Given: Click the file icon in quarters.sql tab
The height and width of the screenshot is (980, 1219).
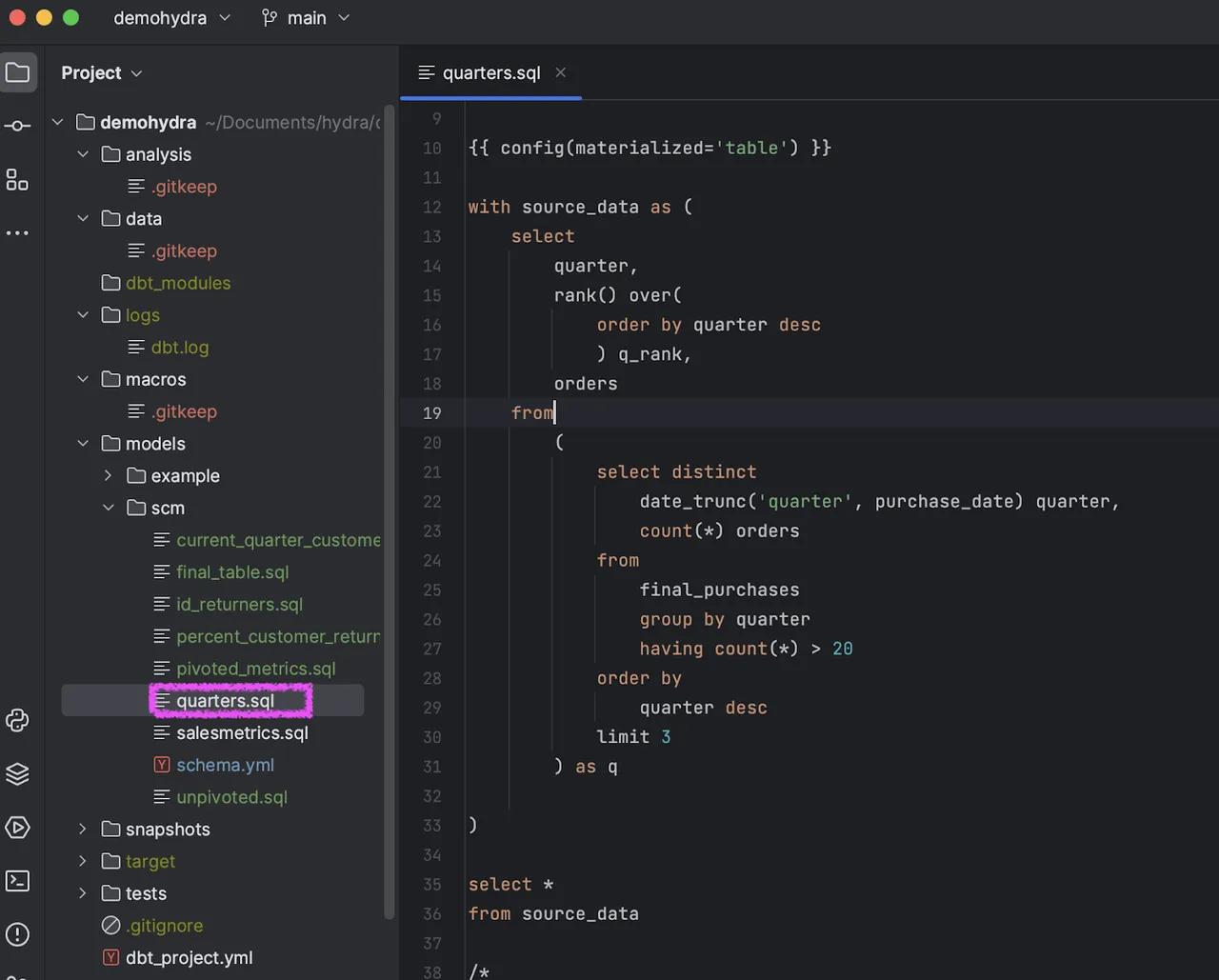Looking at the screenshot, I should [427, 73].
